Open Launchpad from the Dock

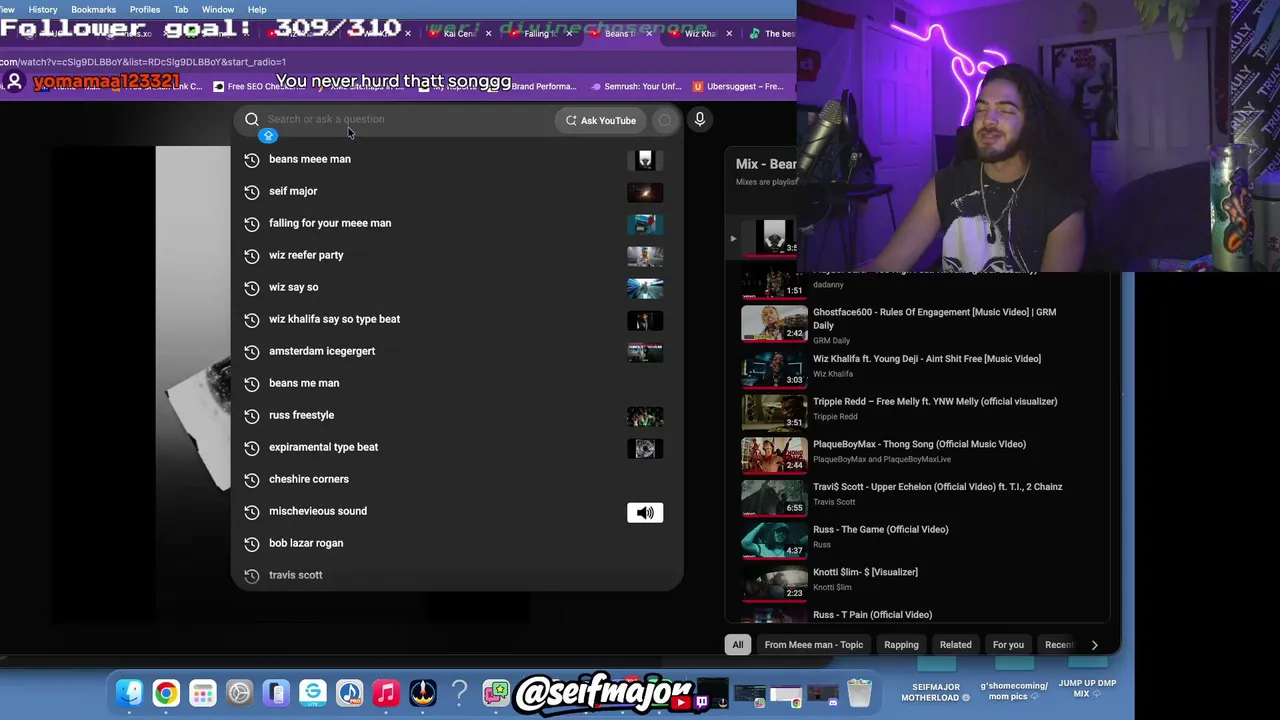click(203, 693)
